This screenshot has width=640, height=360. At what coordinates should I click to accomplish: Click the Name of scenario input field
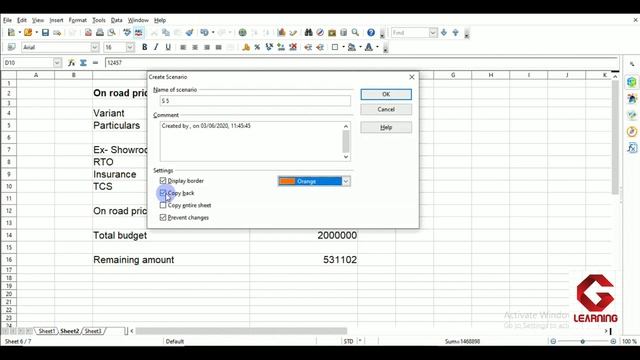[x=255, y=100]
